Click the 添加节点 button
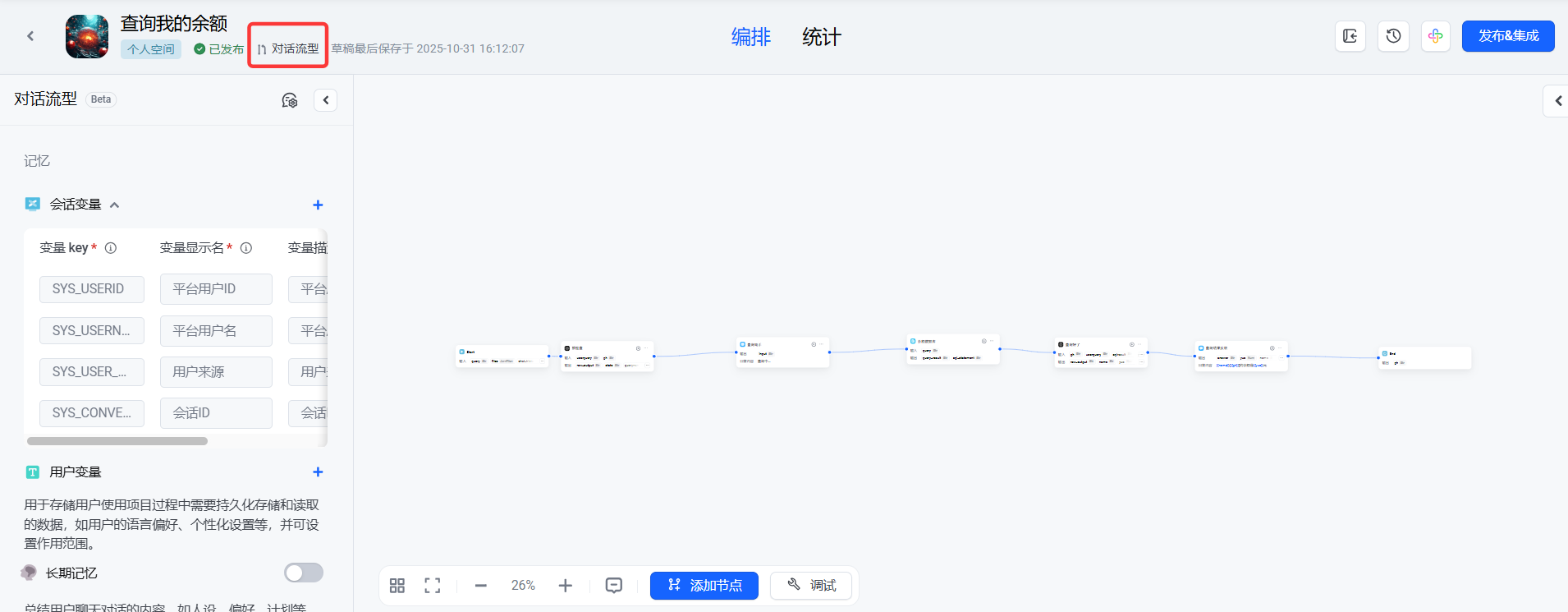The image size is (1568, 612). tap(704, 586)
